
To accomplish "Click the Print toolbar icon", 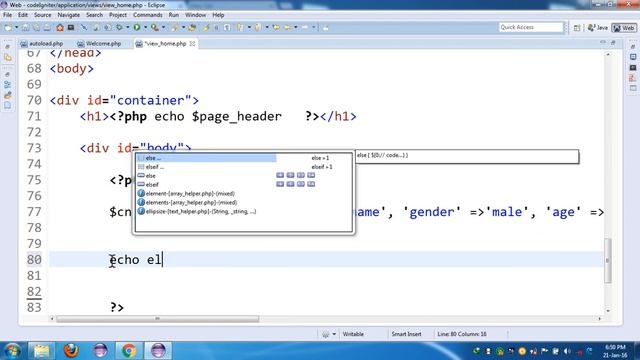I will pos(47,27).
